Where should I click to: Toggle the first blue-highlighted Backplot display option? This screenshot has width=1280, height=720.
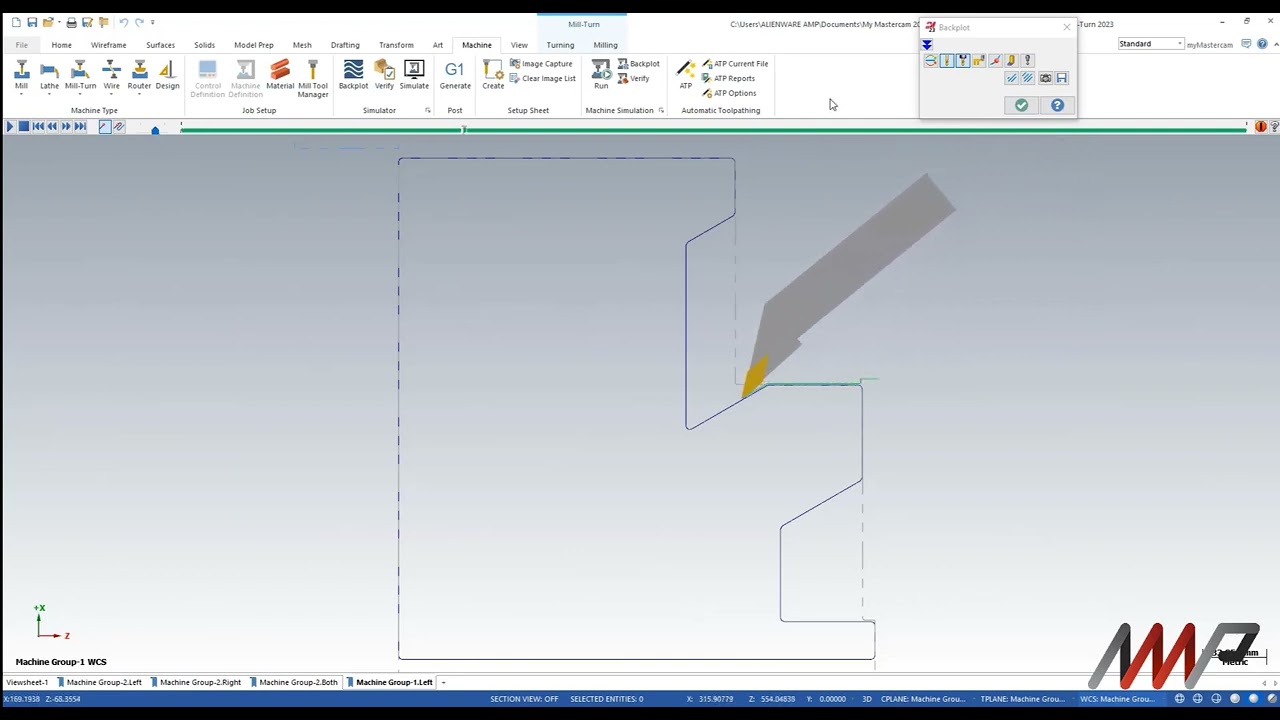point(947,61)
